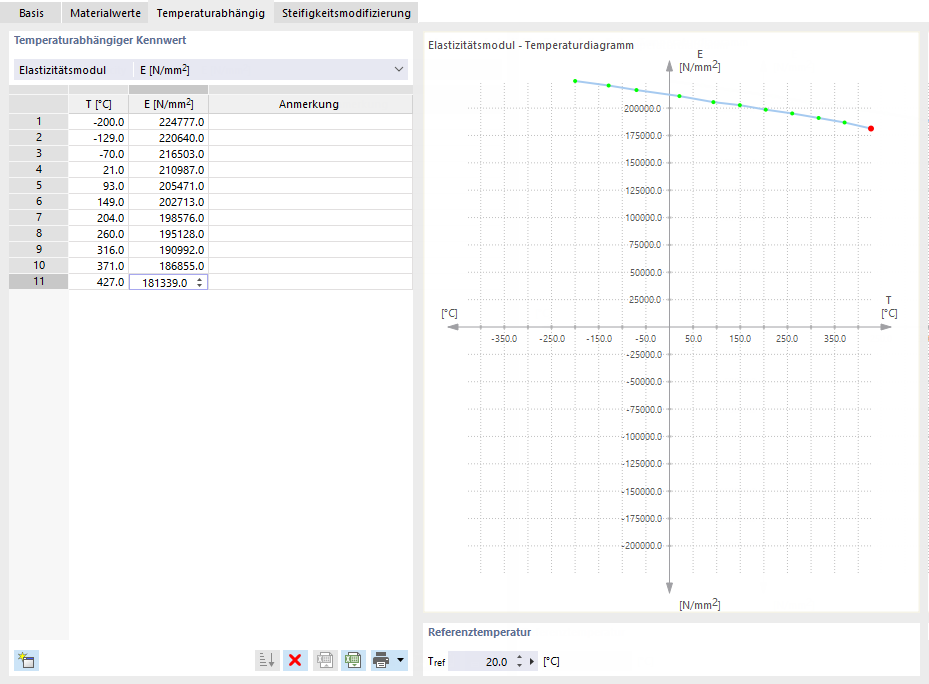
Task: Select the cell with temperature -200.0
Action: click(98, 122)
